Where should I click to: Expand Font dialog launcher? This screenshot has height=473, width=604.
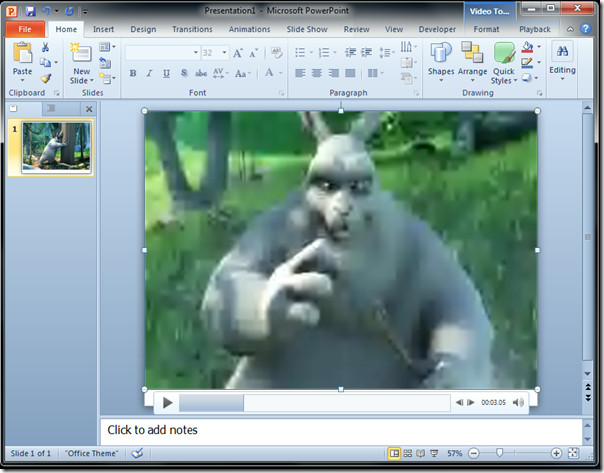pos(282,93)
